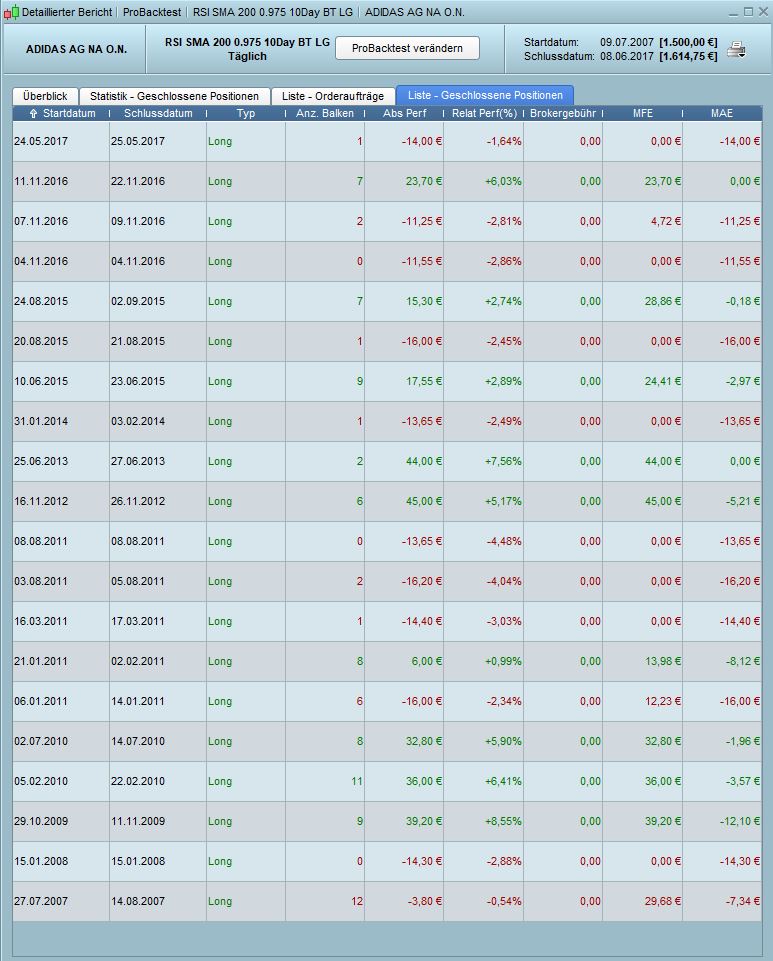Screen dimensions: 773x961
Task: Select the trade starting 24.05.2017
Action: 387,142
